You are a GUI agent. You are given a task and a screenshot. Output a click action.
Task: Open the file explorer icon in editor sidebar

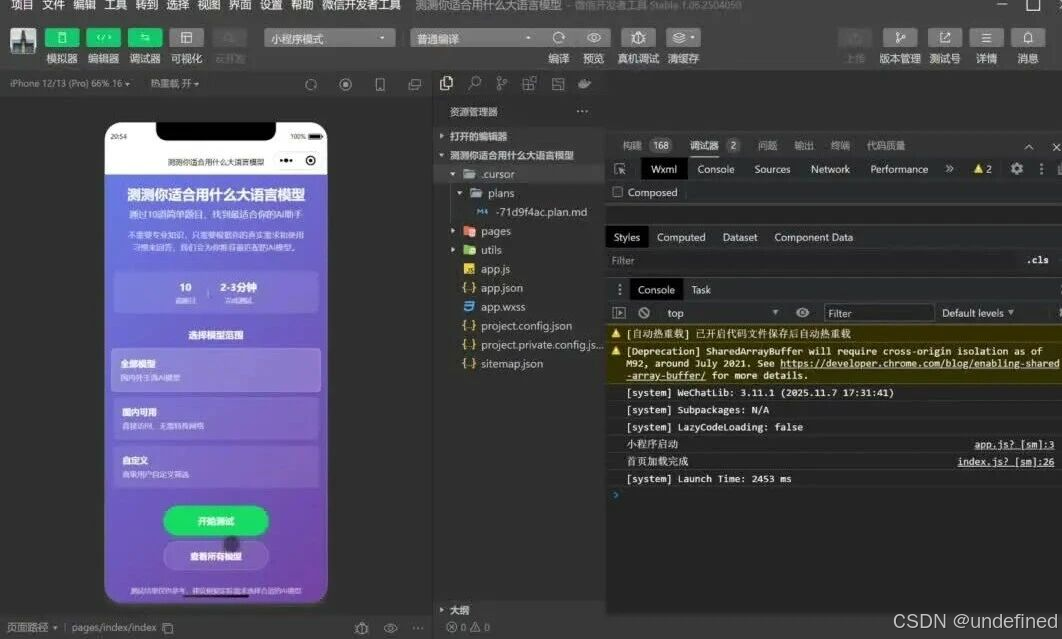coord(446,83)
